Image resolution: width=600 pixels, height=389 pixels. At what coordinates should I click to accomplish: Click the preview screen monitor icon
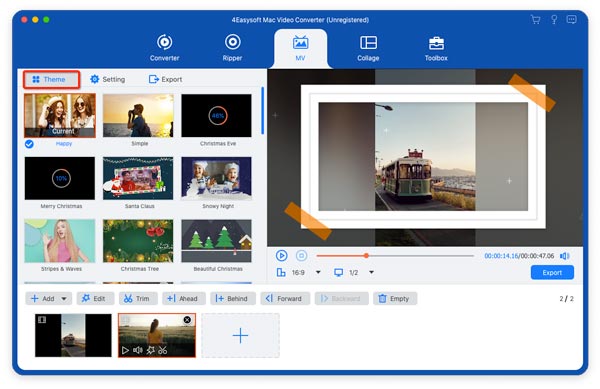click(x=338, y=272)
